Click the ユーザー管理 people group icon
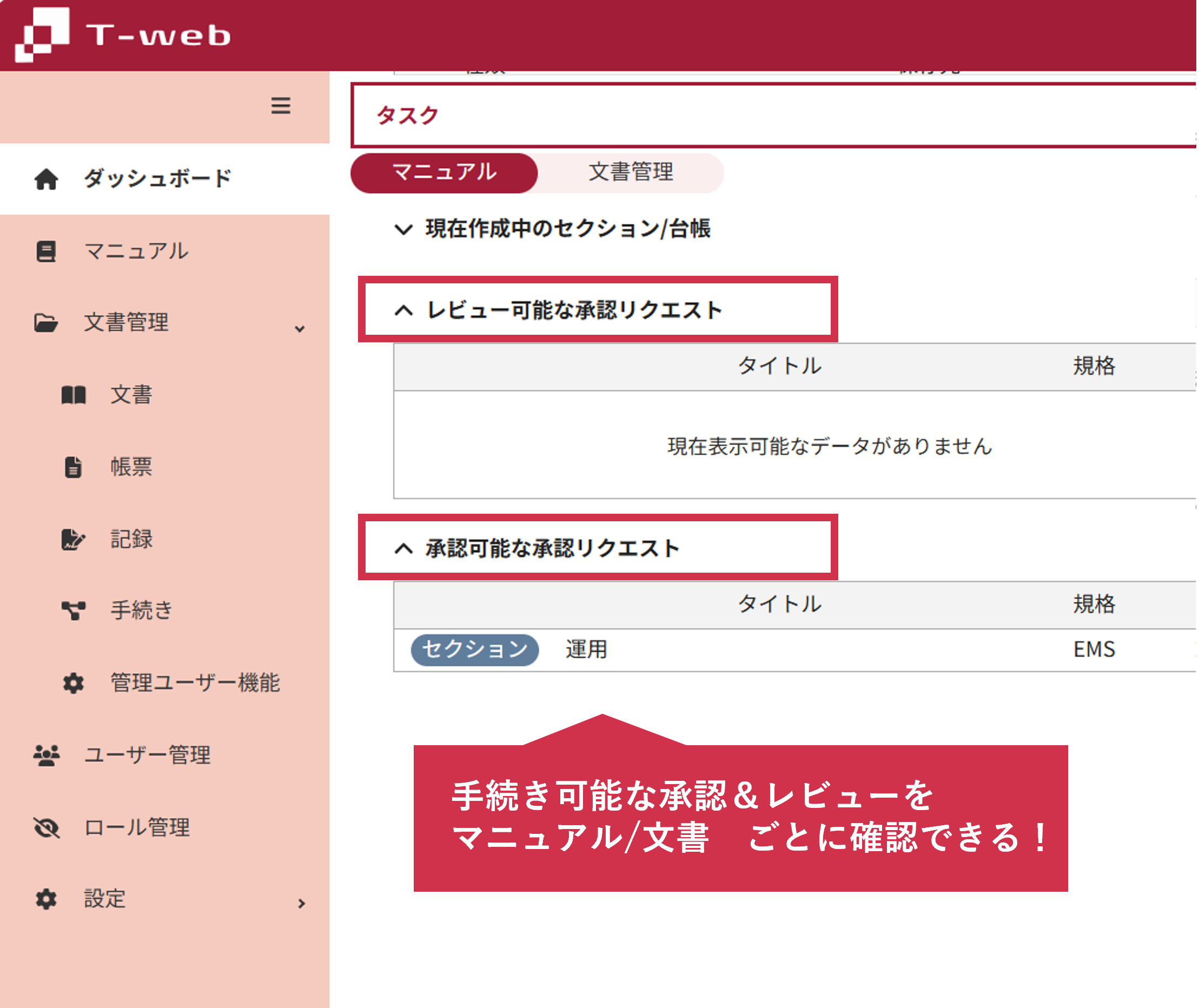The image size is (1199, 1008). [x=47, y=755]
